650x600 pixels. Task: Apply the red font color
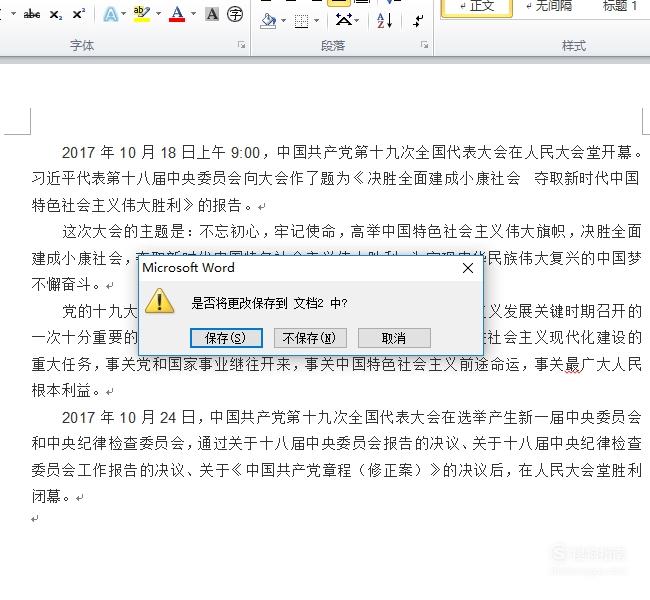(177, 14)
